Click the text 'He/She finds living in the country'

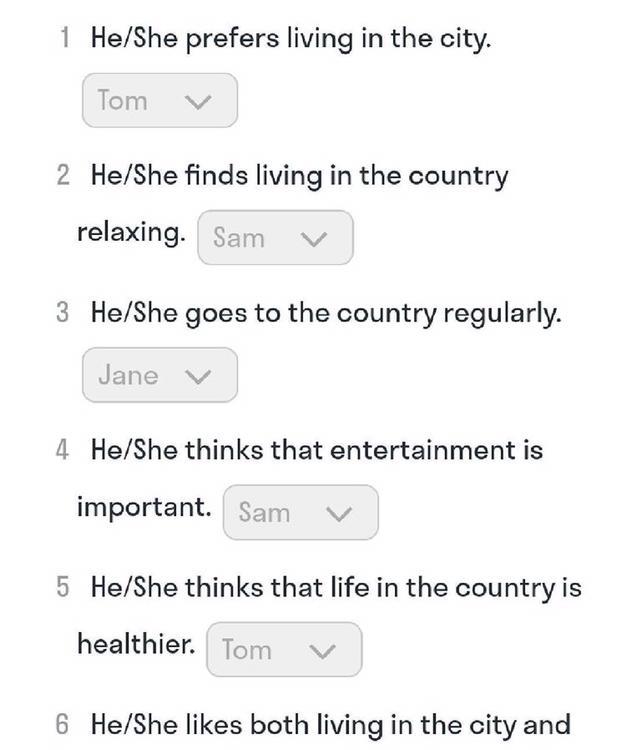click(x=299, y=176)
